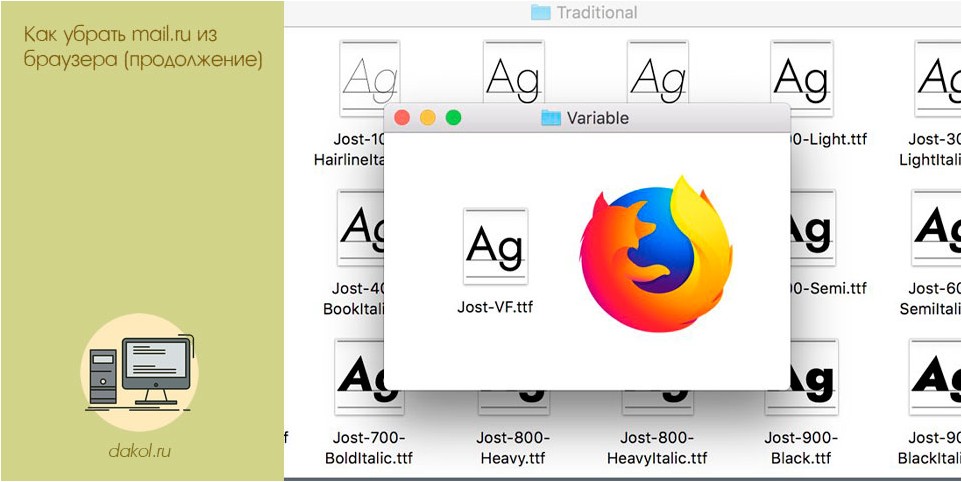962x482 pixels.
Task: Click the BookItalic file name in Traditional window
Action: click(354, 299)
